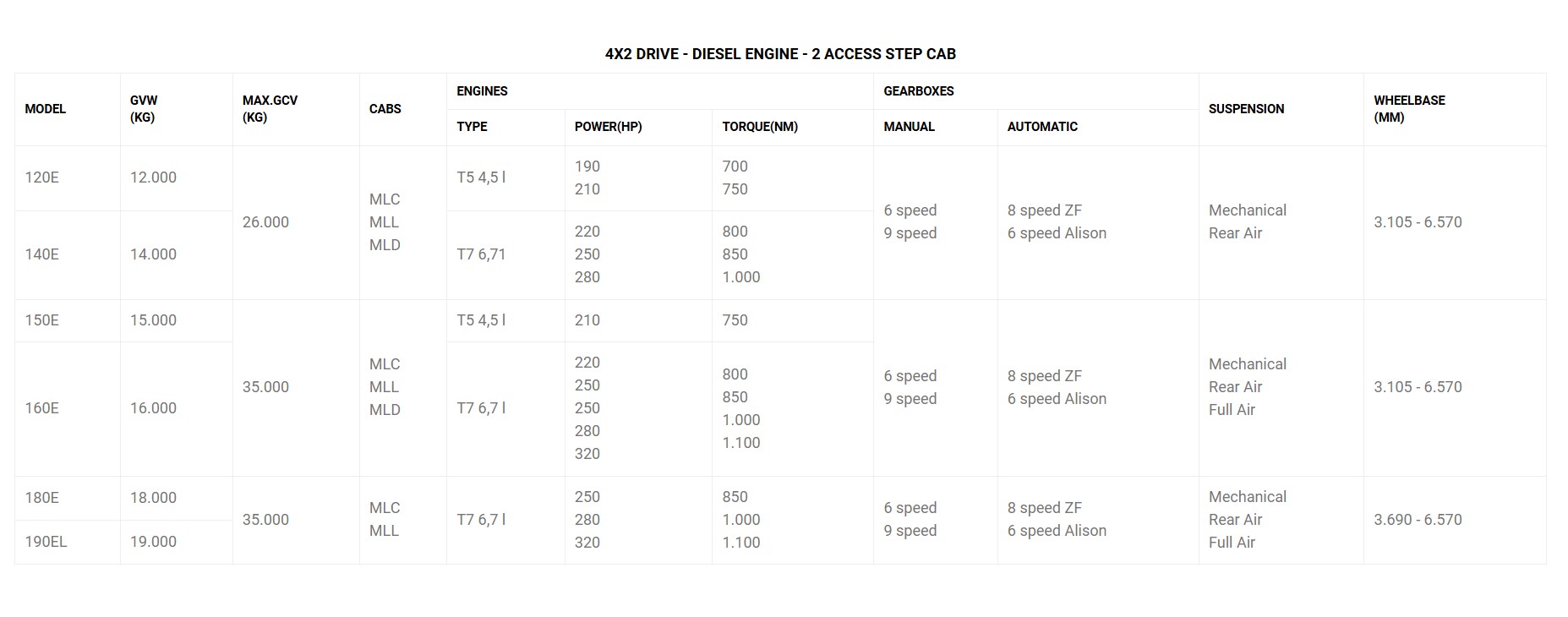The width and height of the screenshot is (1568, 617).
Task: Select the MODEL column header
Action: tap(46, 109)
